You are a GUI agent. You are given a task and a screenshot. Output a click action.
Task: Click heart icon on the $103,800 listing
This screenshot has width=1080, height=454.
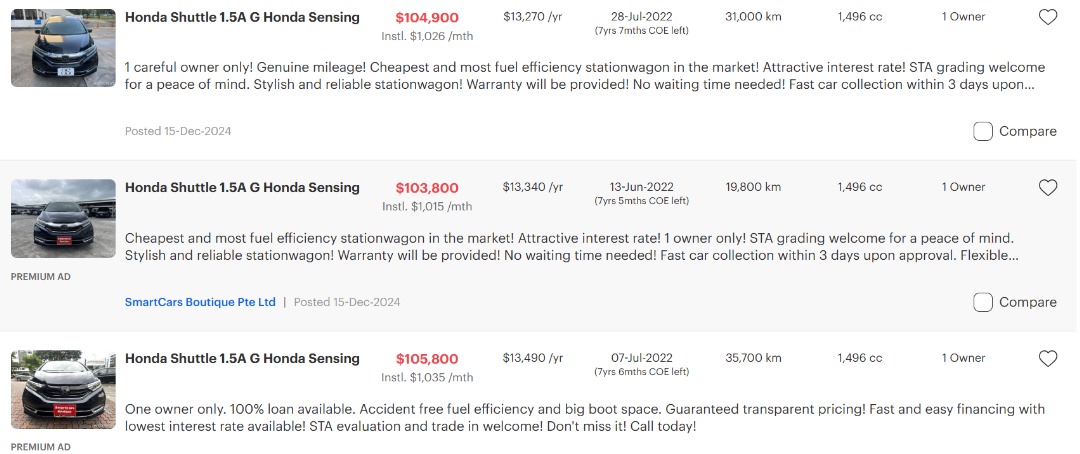[x=1047, y=187]
